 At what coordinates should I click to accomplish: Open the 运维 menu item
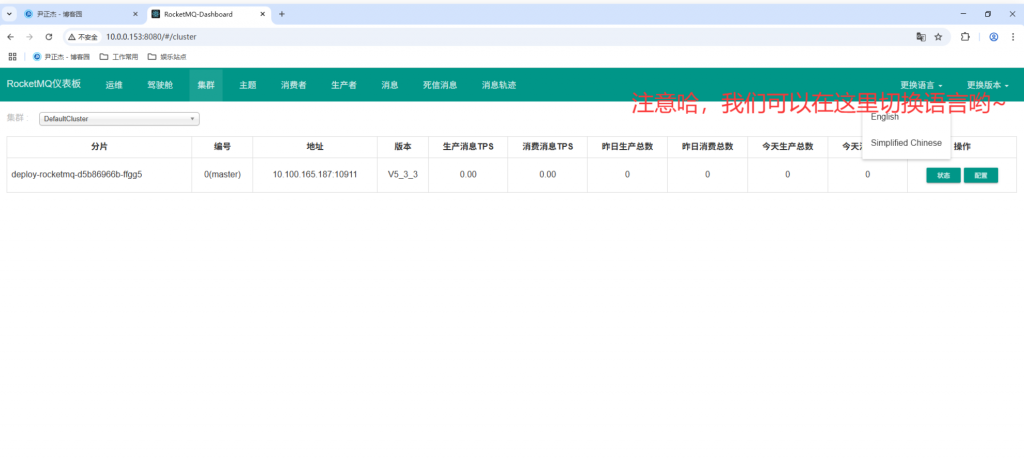click(114, 85)
